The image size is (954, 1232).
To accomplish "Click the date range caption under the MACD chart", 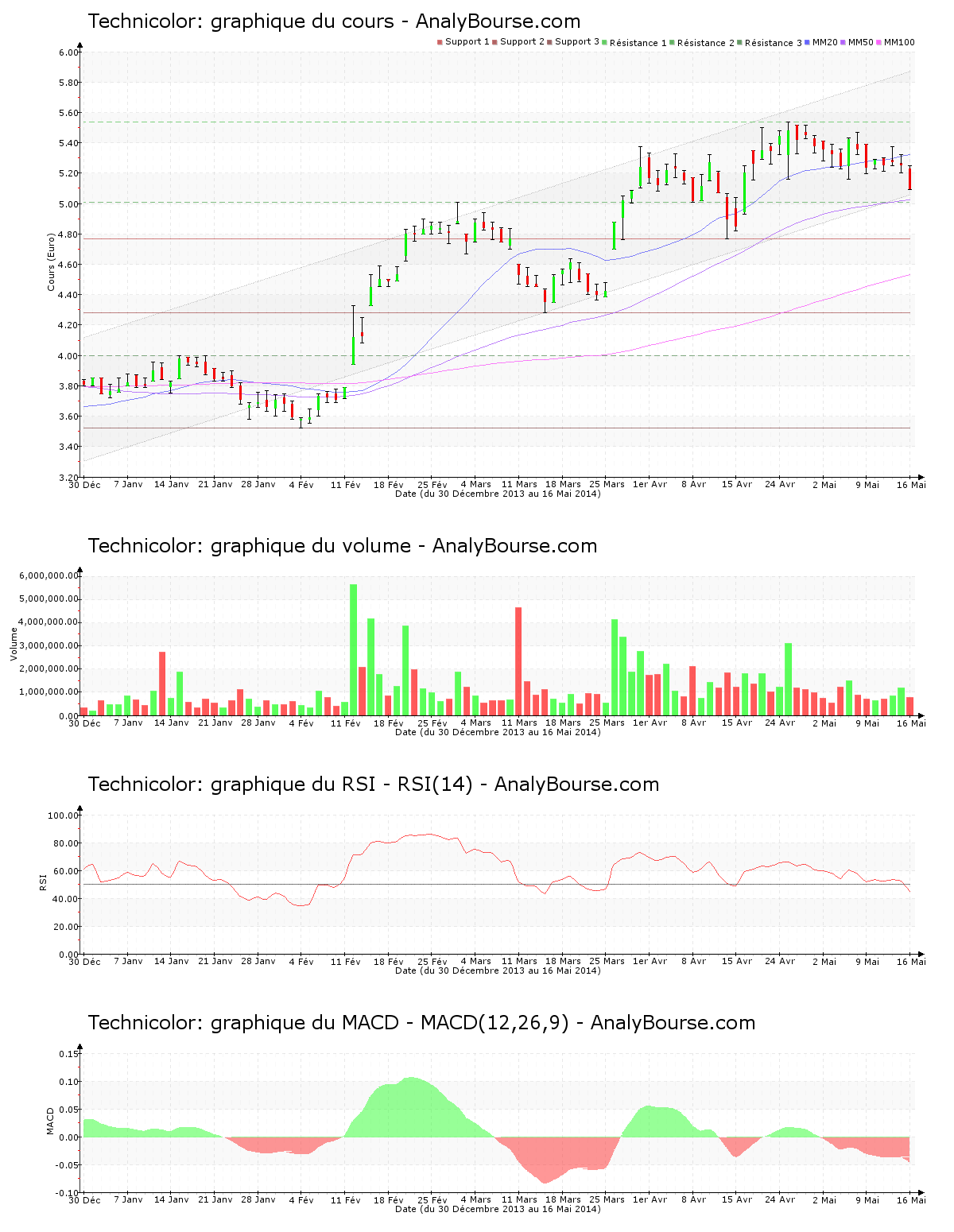I will tap(498, 1209).
